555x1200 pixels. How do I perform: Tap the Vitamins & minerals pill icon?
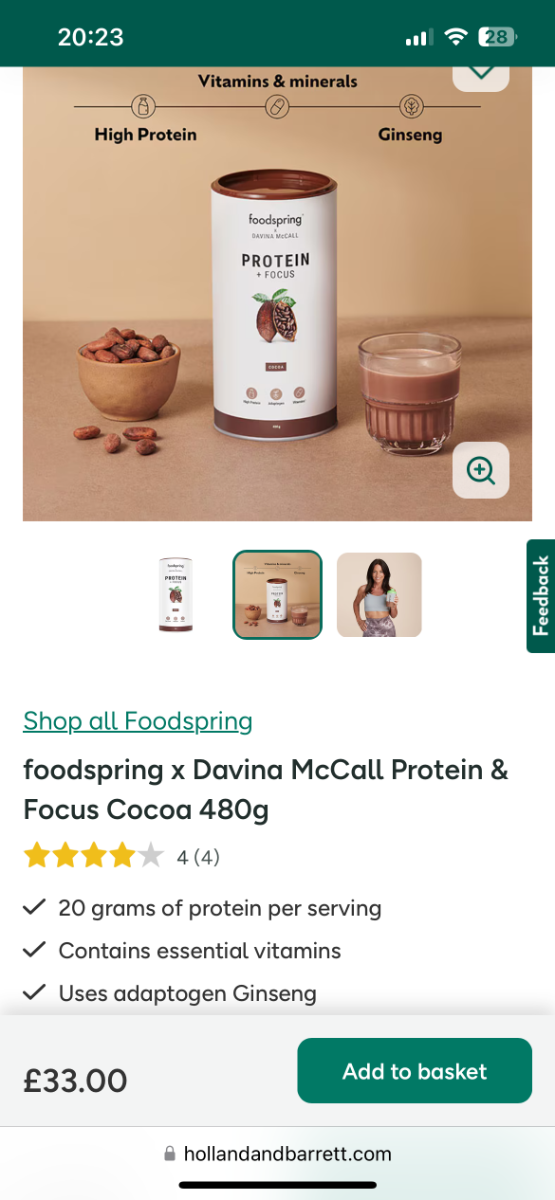tap(277, 106)
